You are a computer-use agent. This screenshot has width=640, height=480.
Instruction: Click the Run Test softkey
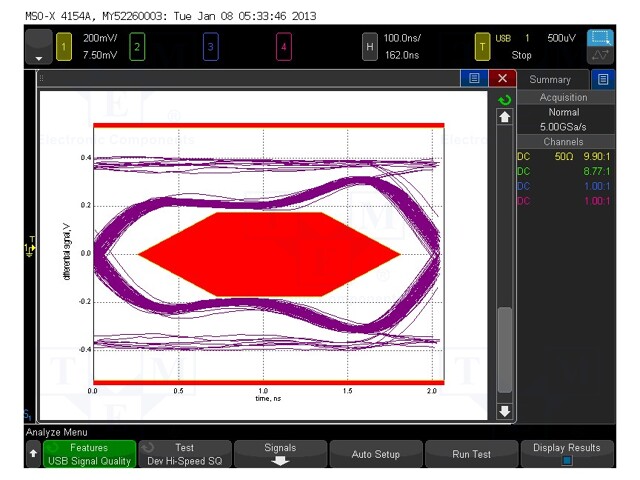(x=471, y=454)
